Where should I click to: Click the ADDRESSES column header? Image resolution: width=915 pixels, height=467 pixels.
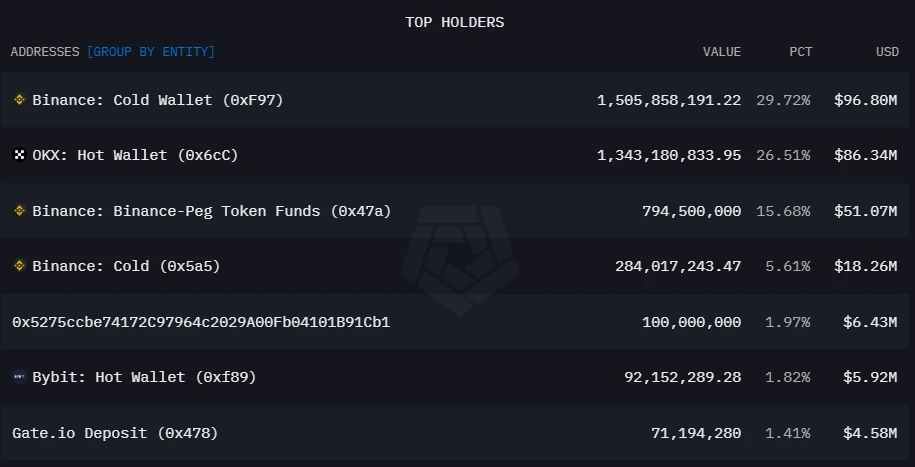click(46, 52)
